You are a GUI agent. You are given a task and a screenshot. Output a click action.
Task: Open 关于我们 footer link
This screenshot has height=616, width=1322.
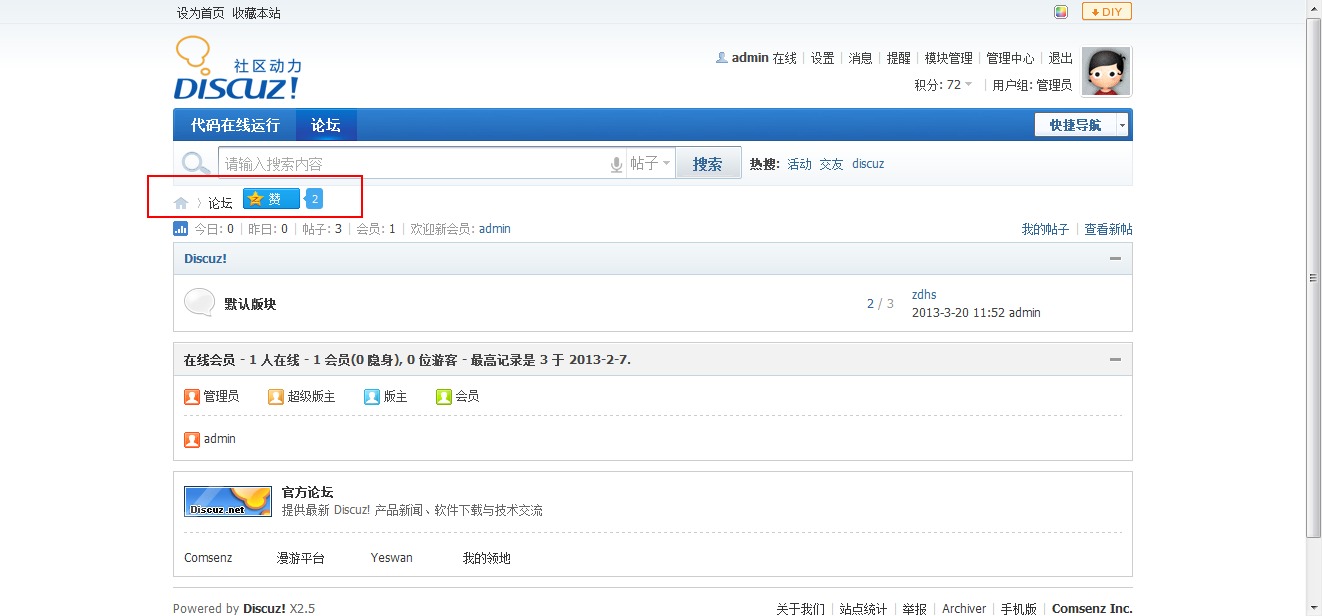point(801,608)
